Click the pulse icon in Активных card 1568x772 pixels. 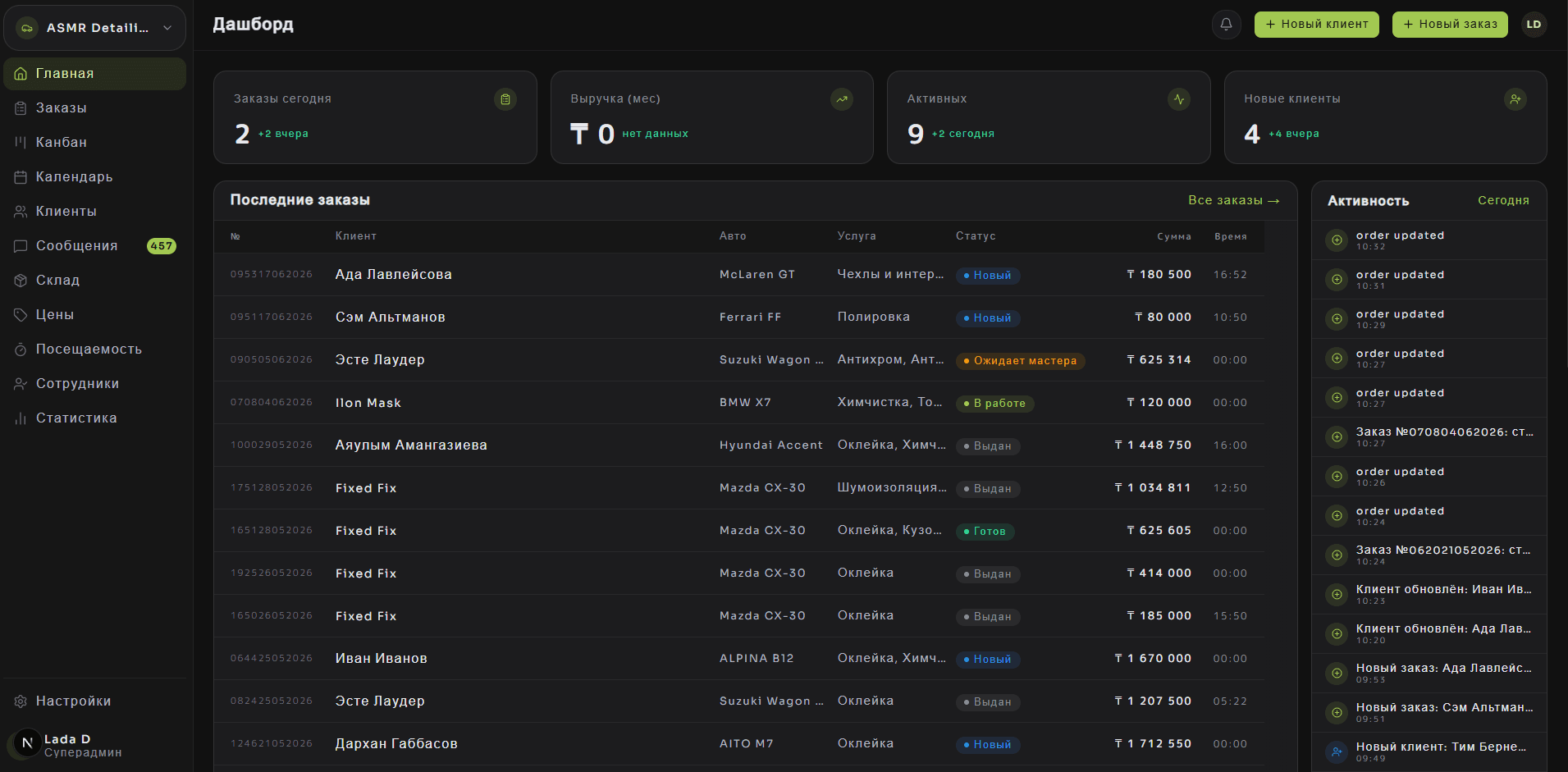(1179, 99)
